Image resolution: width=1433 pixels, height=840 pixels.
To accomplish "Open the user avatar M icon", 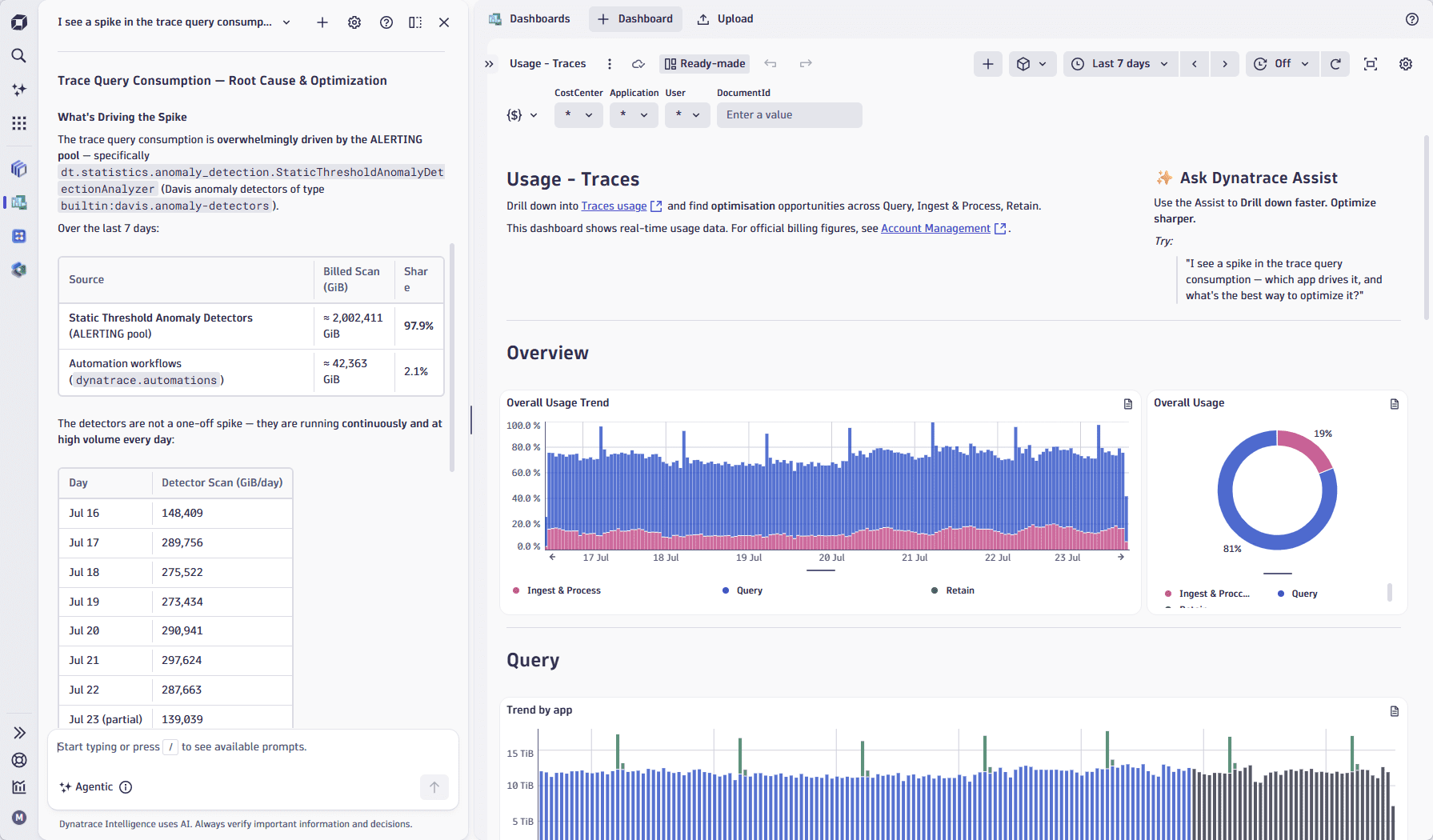I will pyautogui.click(x=19, y=818).
